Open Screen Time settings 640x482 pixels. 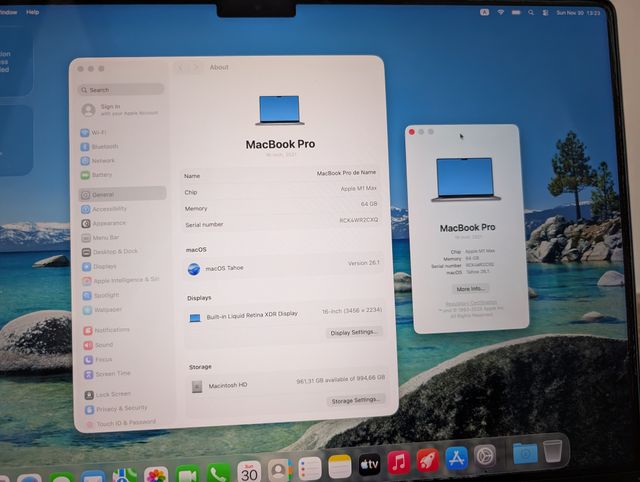pyautogui.click(x=107, y=374)
